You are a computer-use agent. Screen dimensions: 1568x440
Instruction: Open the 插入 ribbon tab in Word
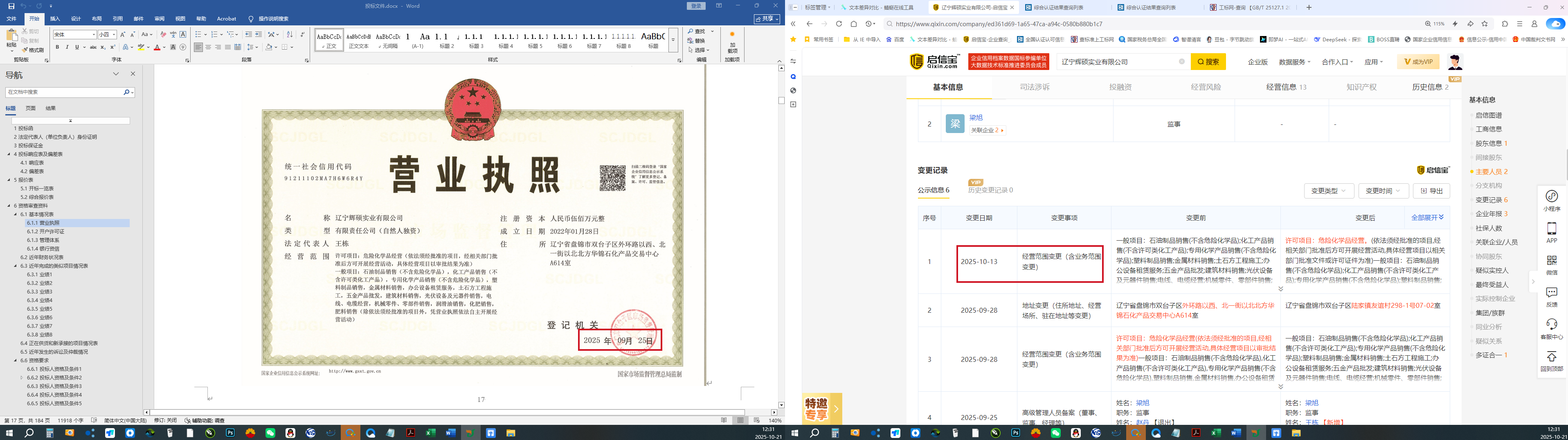point(55,19)
